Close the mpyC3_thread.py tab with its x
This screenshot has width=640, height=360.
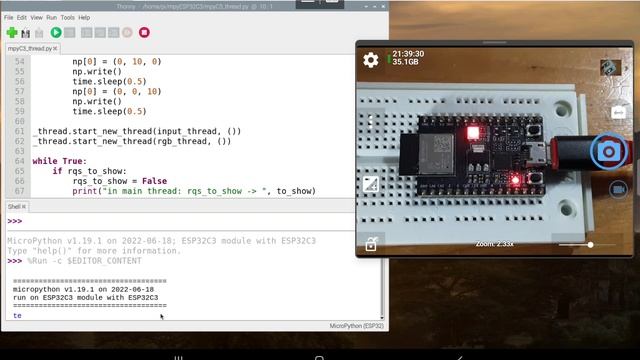point(55,49)
